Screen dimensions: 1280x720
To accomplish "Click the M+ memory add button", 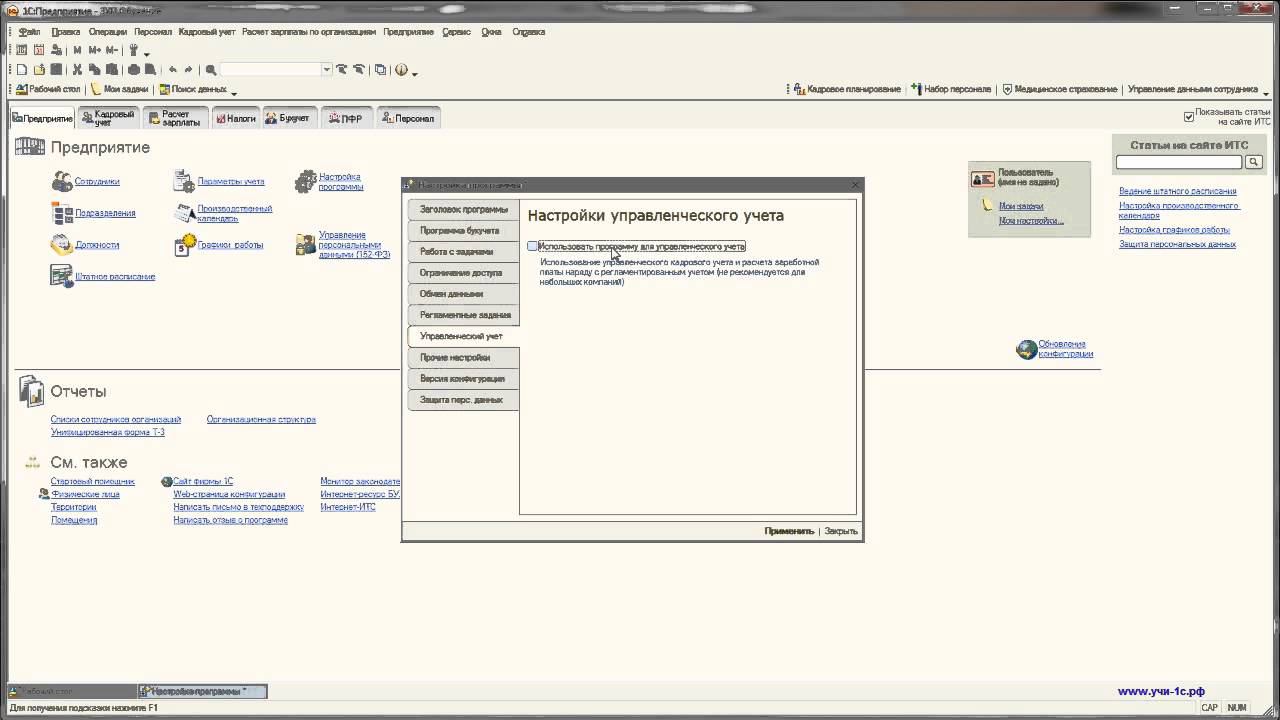I will [x=95, y=50].
